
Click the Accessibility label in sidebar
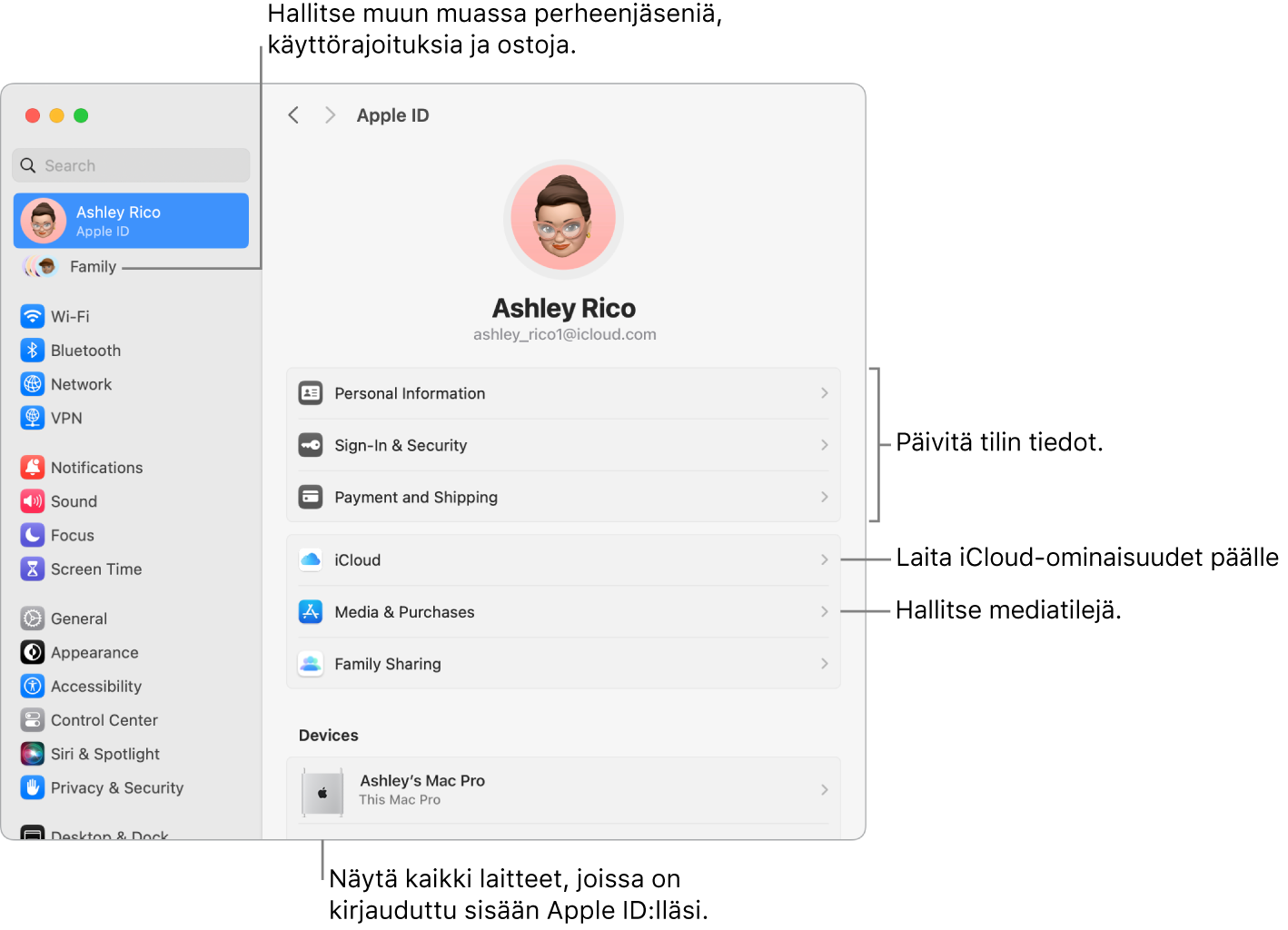(x=96, y=687)
